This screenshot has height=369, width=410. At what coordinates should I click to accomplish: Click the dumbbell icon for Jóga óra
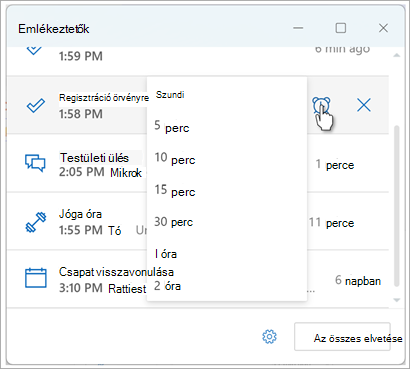click(x=35, y=222)
